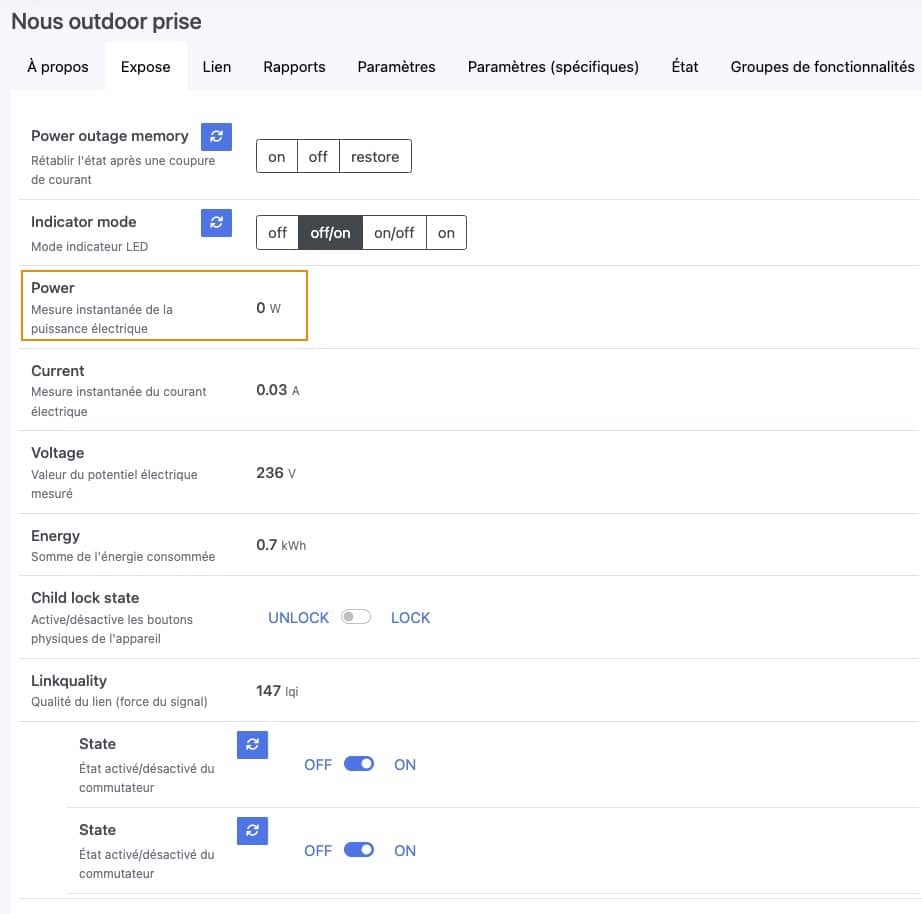Image resolution: width=922 pixels, height=914 pixels.
Task: Toggle the Child lock state switch
Action: tap(356, 616)
